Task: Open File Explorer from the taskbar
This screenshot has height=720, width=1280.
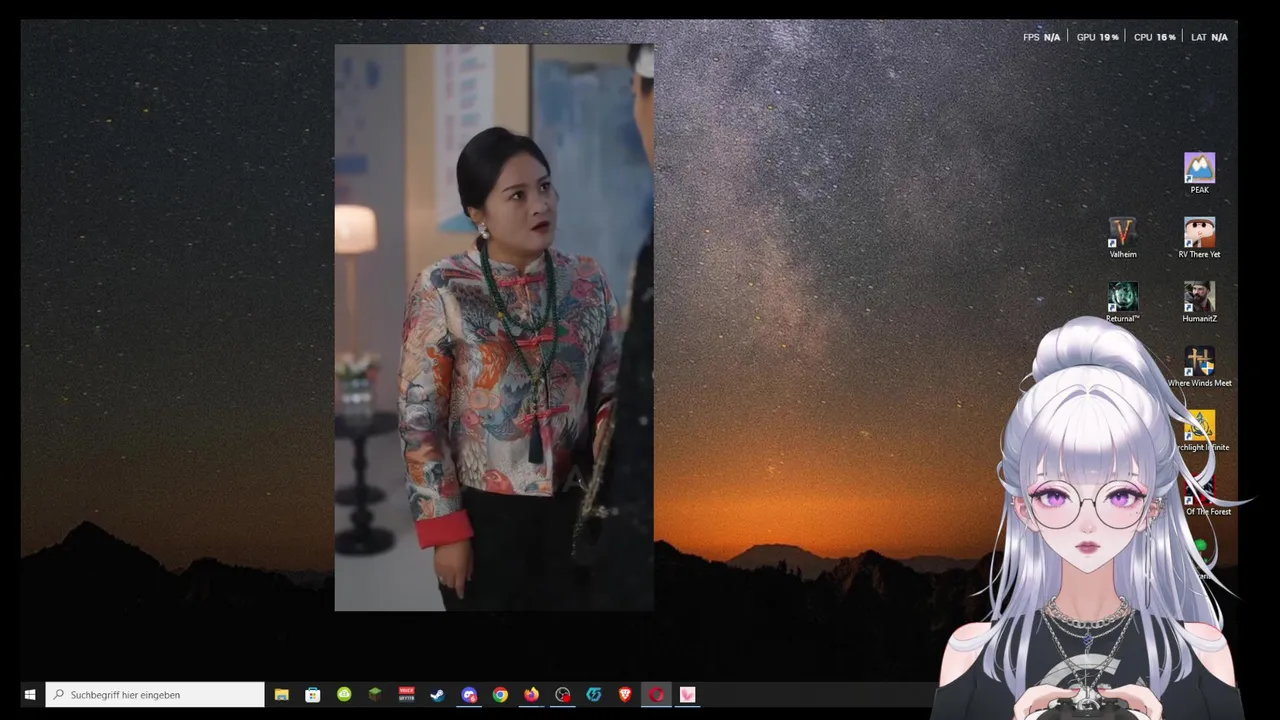Action: (x=282, y=694)
